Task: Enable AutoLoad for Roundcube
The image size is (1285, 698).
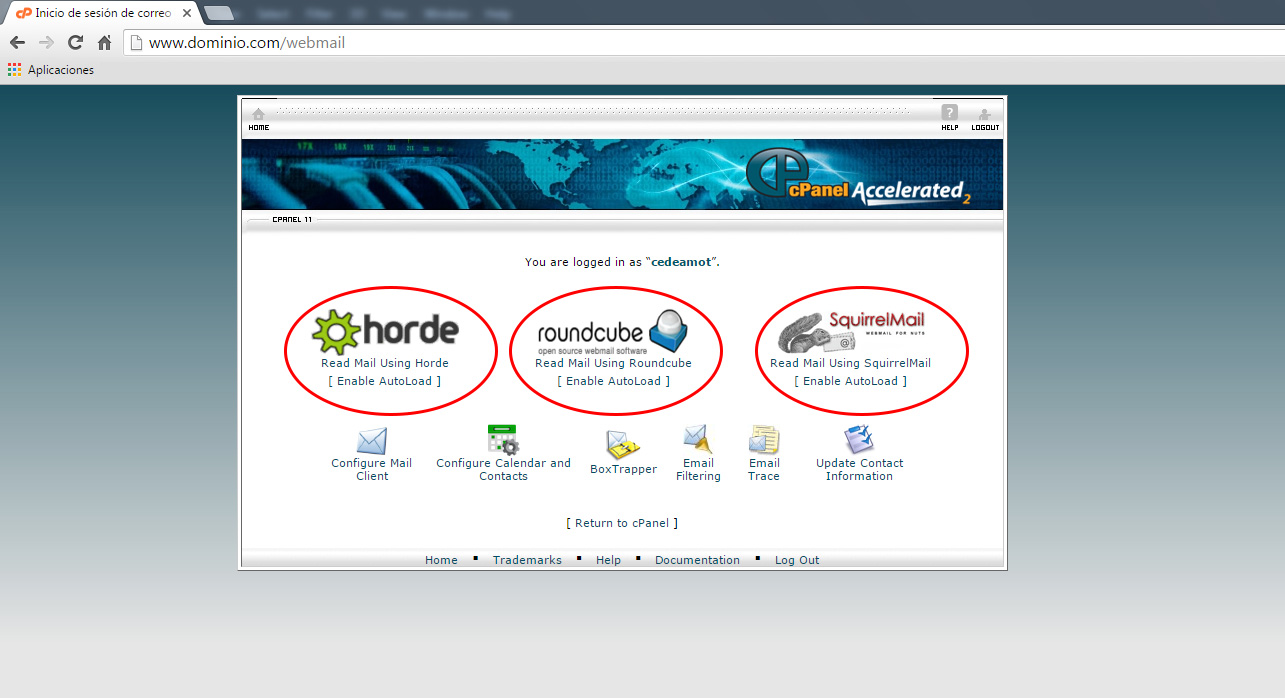Action: coord(613,381)
